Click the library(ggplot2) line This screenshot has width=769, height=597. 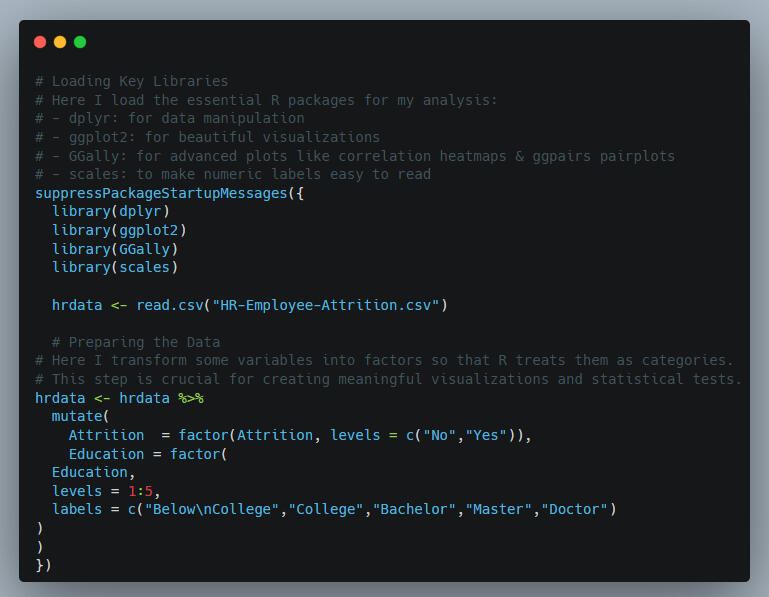click(x=119, y=230)
